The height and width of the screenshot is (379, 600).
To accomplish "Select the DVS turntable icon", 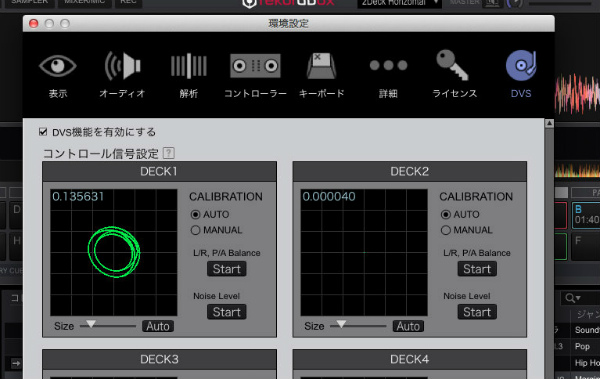I will (x=521, y=66).
